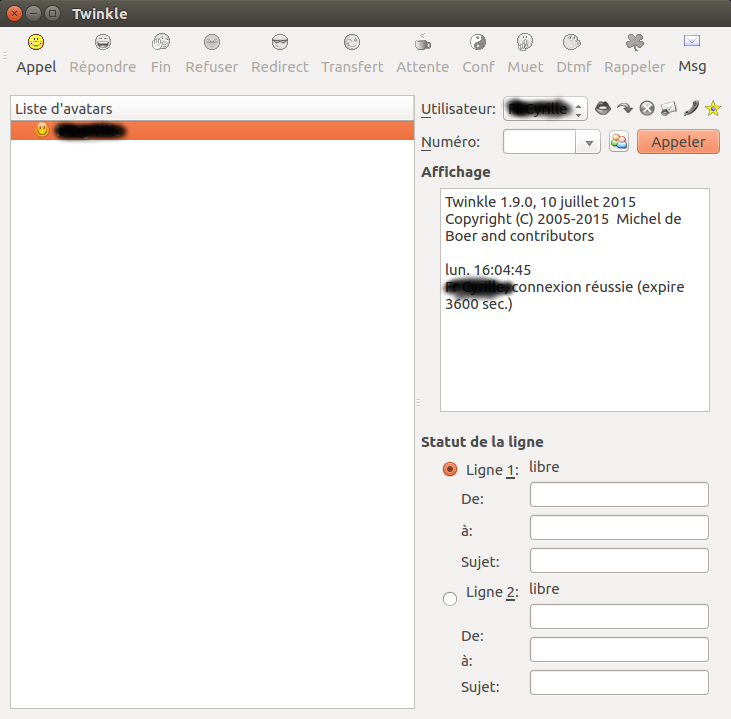Click the message waiting envelope icon

(669, 109)
